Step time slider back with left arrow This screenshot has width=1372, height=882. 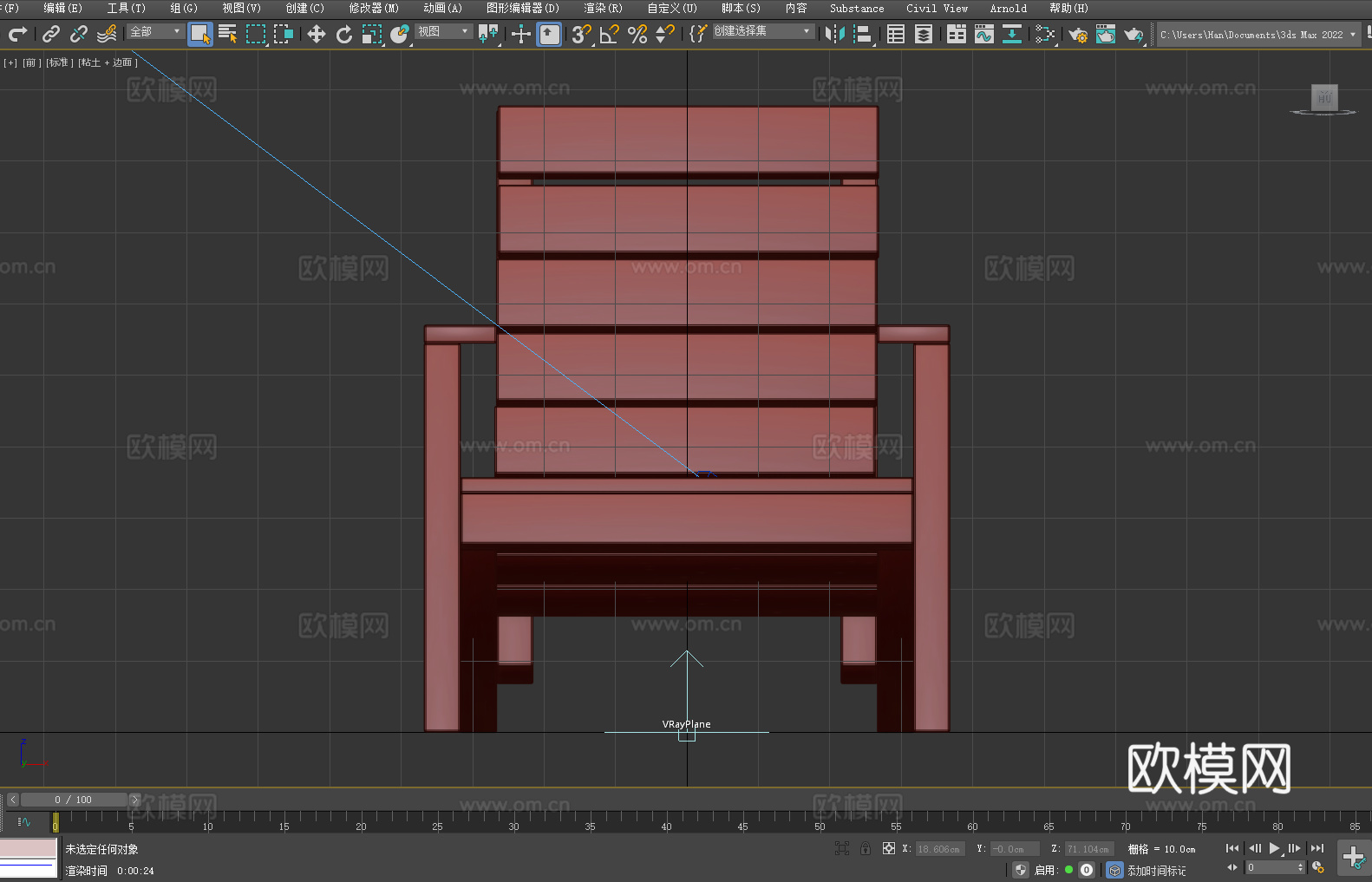click(12, 800)
